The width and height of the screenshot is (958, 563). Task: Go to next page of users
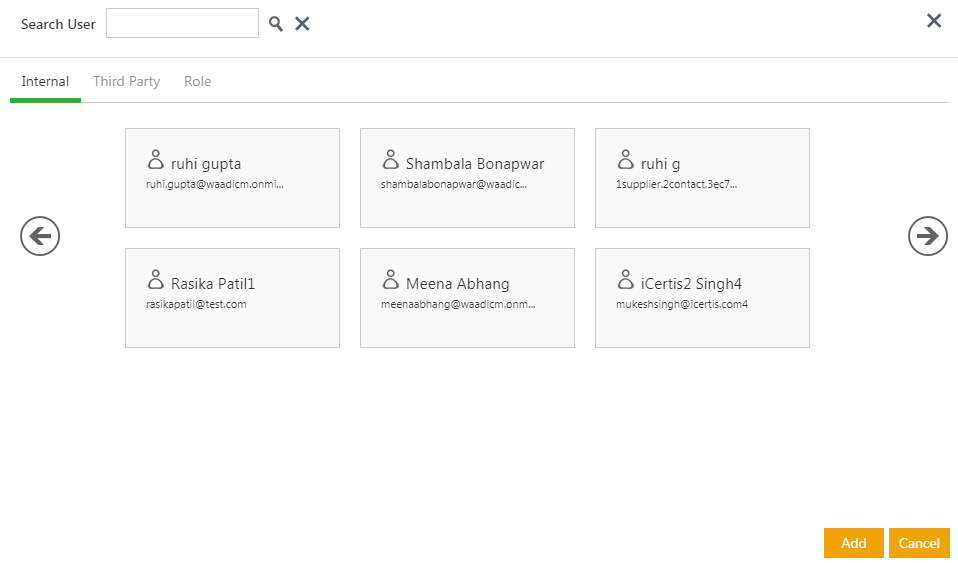927,236
